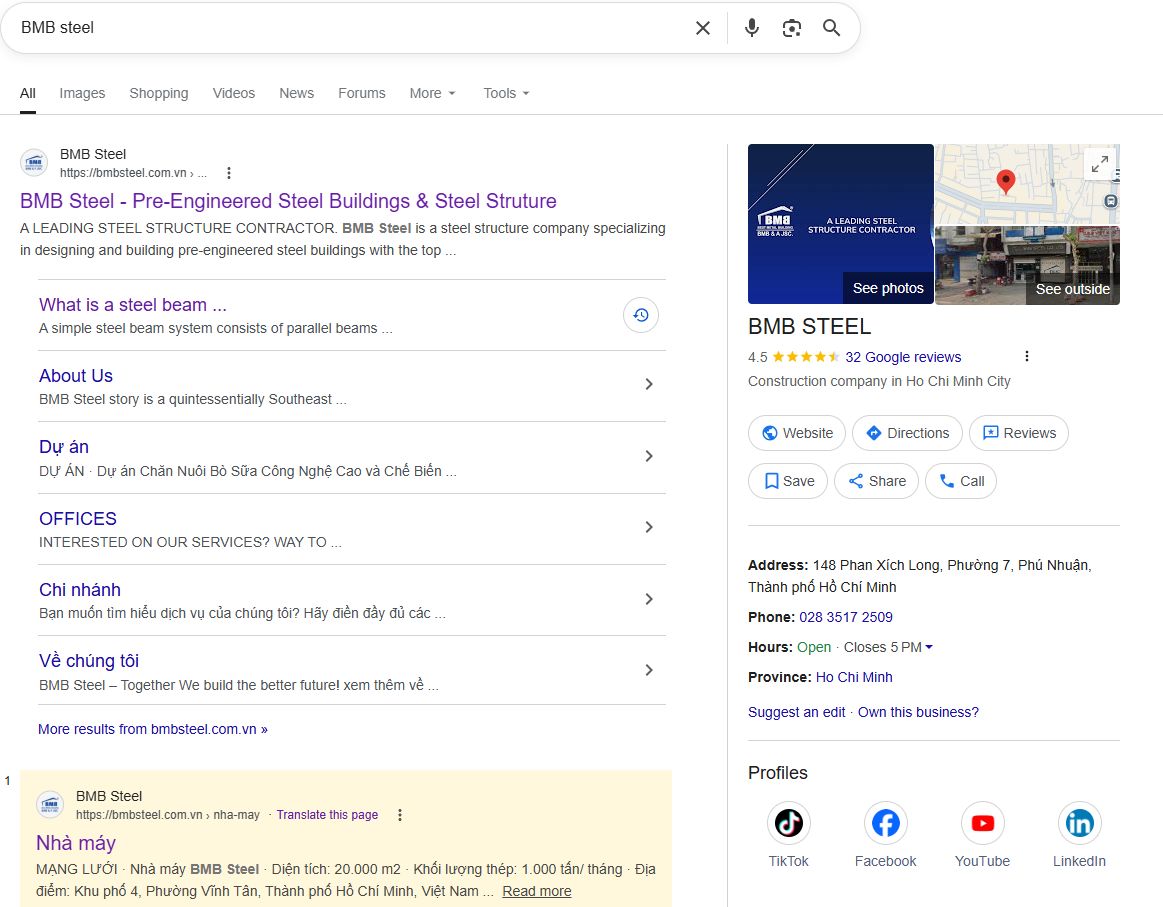The image size is (1163, 907).
Task: Open BMB Steel's Facebook profile
Action: [885, 822]
